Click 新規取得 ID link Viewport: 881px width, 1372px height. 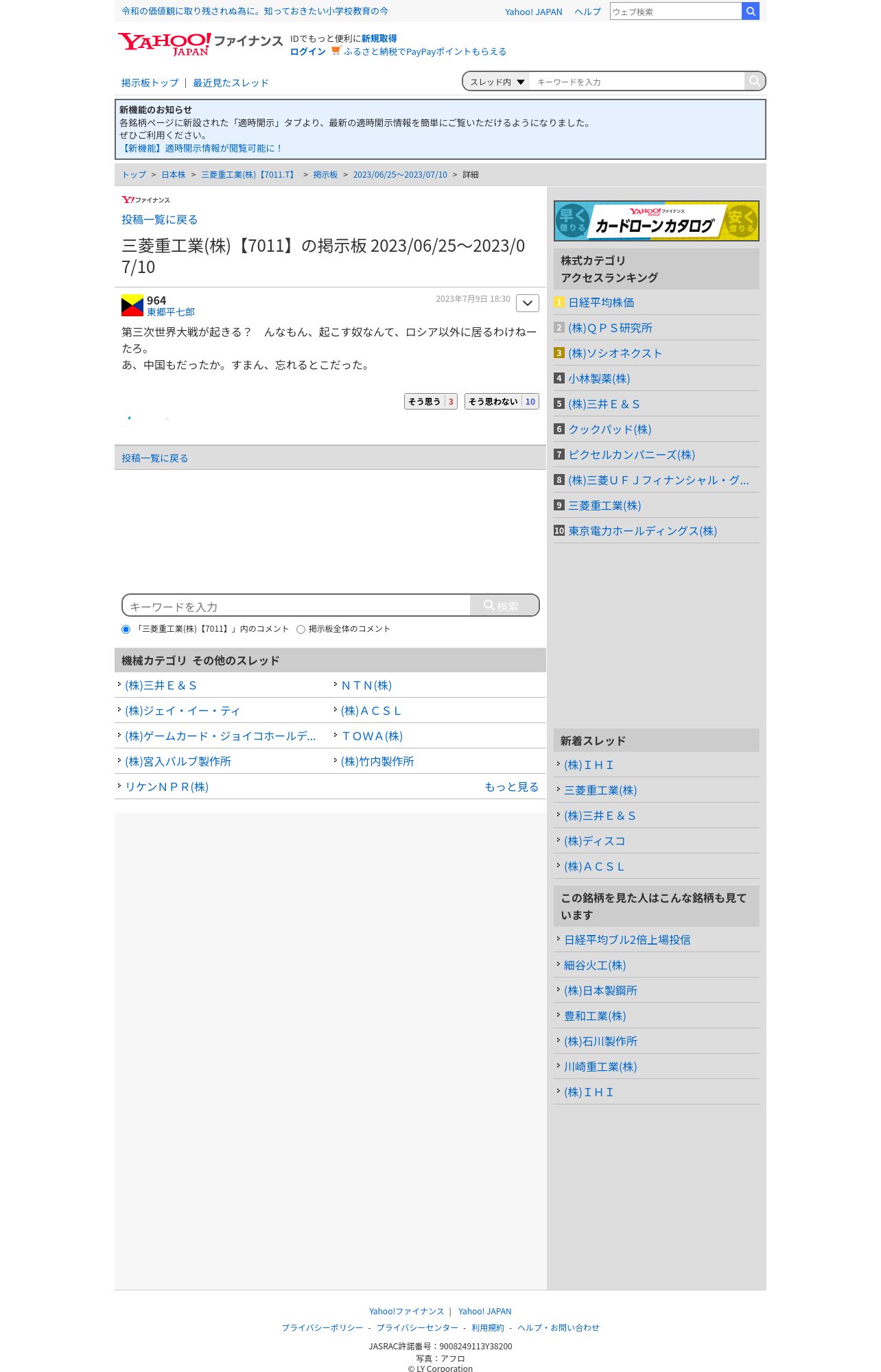(x=379, y=38)
